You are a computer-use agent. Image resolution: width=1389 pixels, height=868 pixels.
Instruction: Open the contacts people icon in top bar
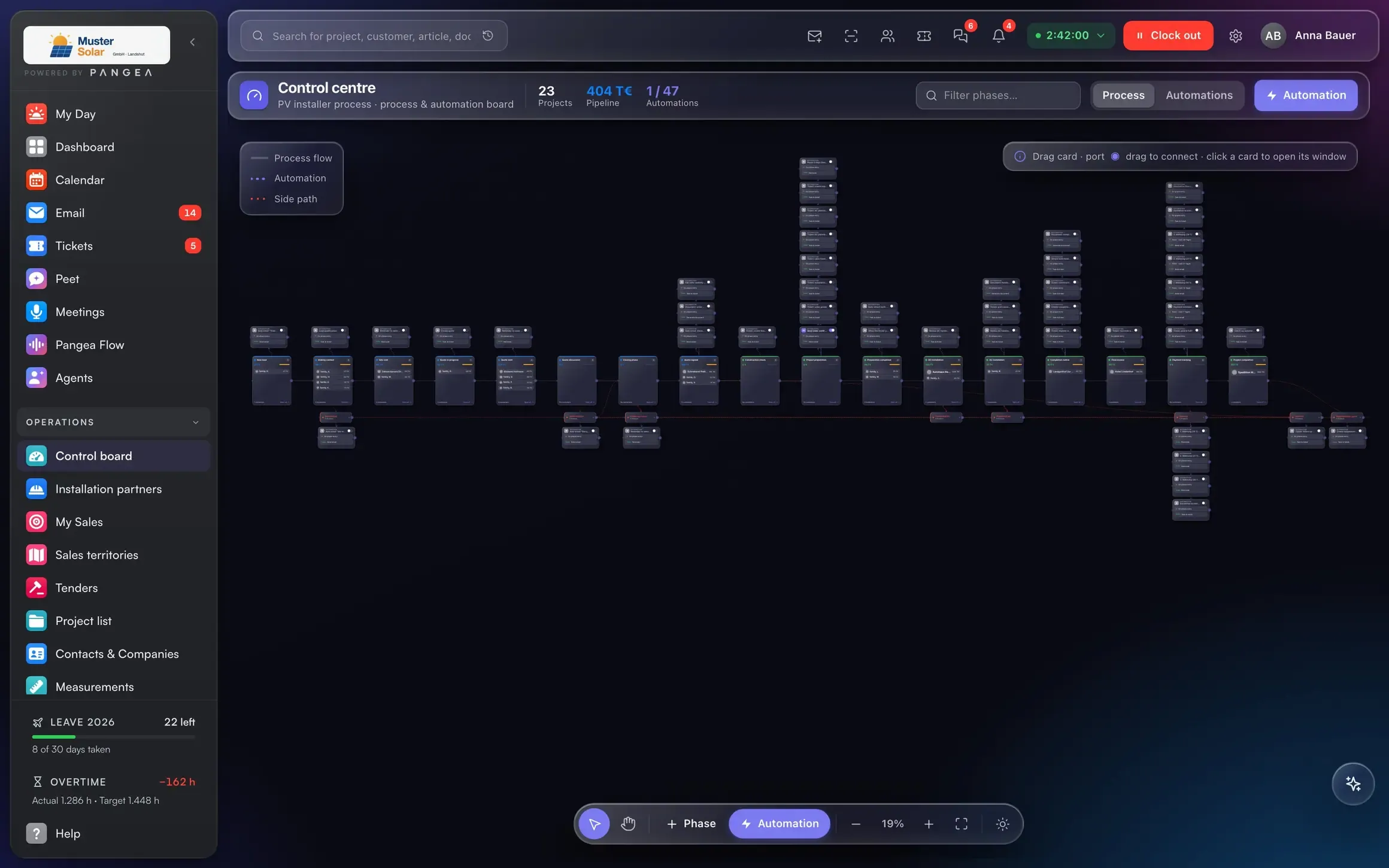(x=887, y=36)
